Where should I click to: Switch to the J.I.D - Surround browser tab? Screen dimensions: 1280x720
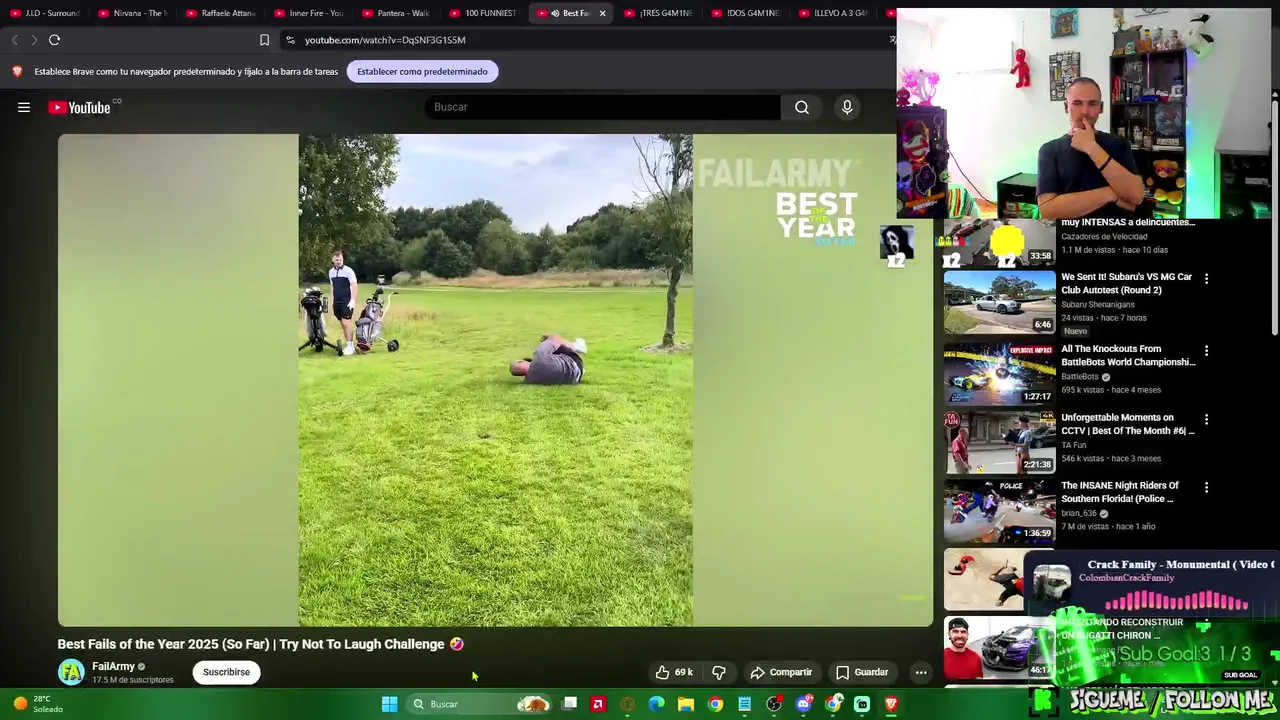pos(44,13)
